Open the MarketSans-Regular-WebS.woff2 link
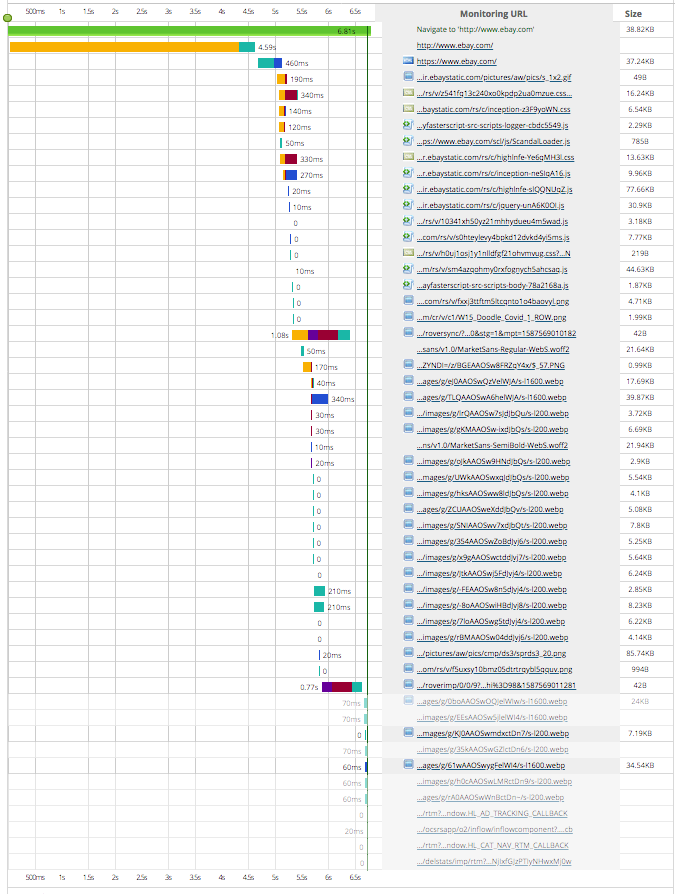This screenshot has width=683, height=894. point(493,349)
